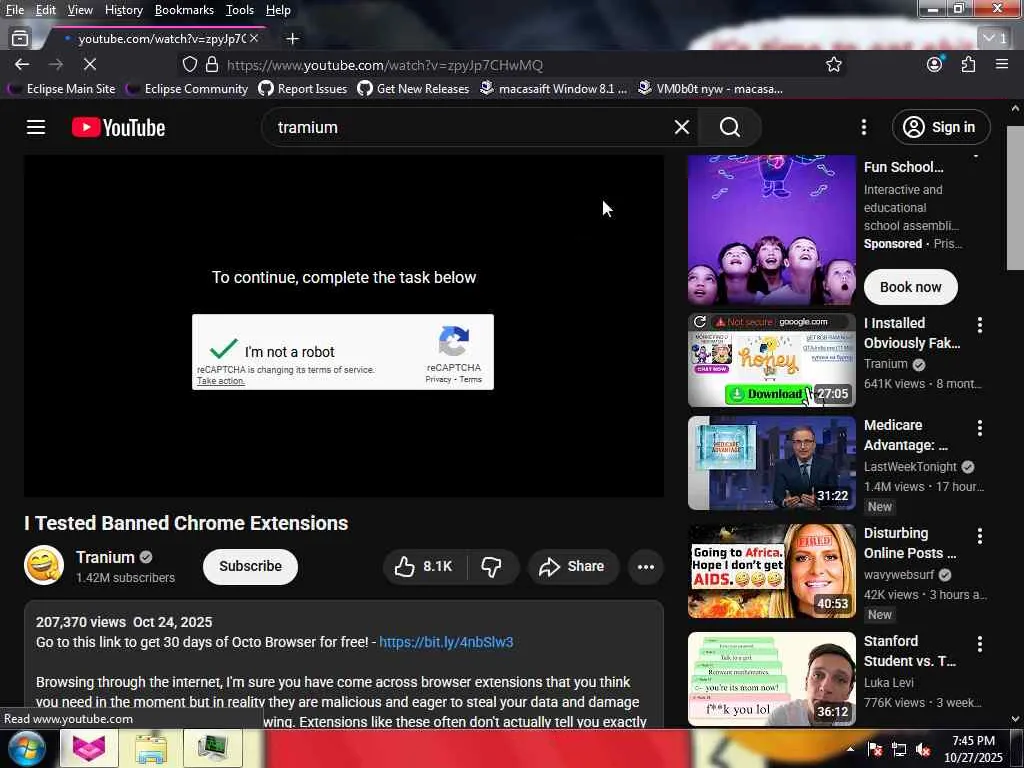Share this video
Screen dimensions: 1024x768
[x=572, y=566]
